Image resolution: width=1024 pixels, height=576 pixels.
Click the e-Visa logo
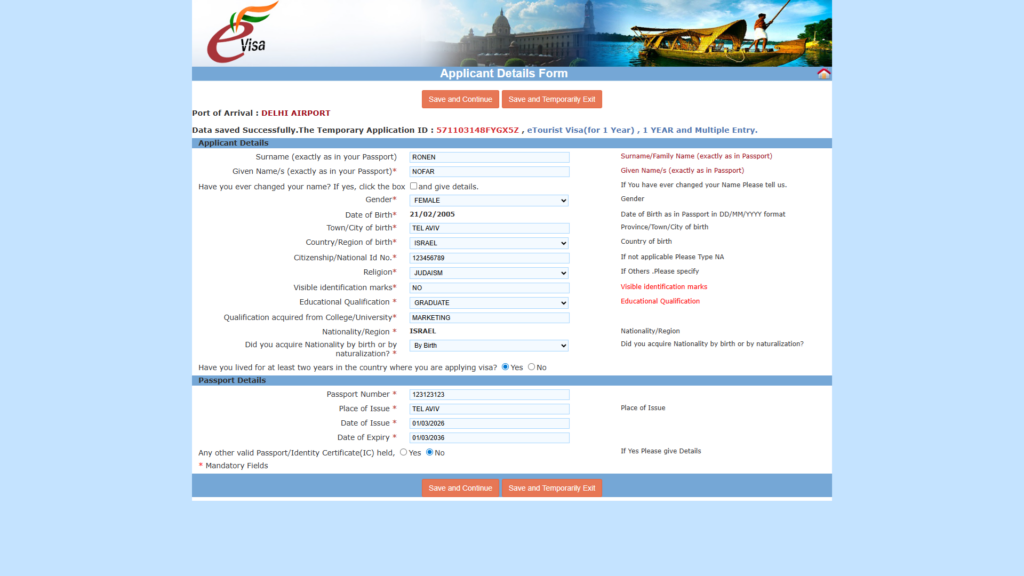coord(240,33)
